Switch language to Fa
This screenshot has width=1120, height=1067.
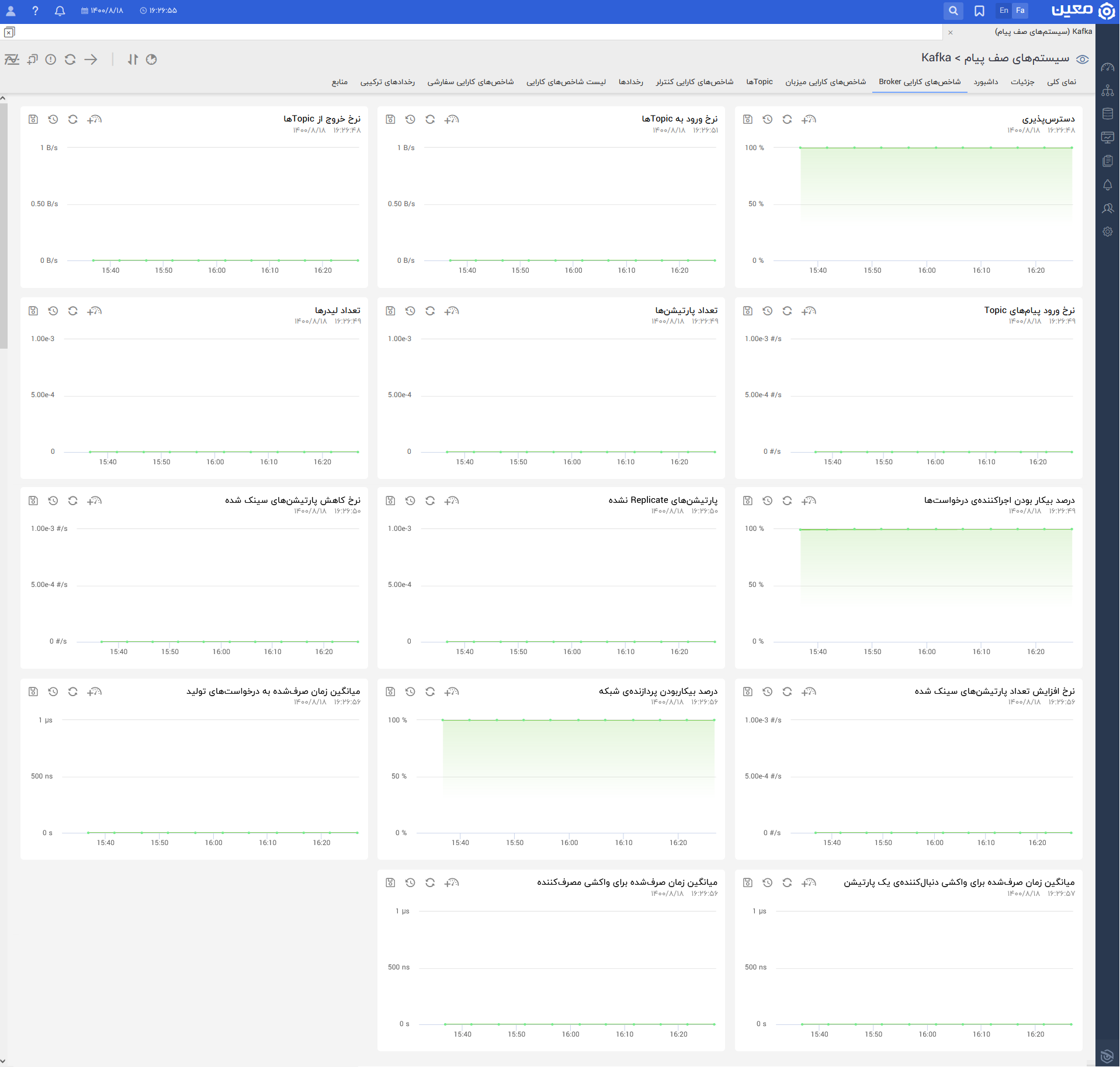click(x=1020, y=11)
